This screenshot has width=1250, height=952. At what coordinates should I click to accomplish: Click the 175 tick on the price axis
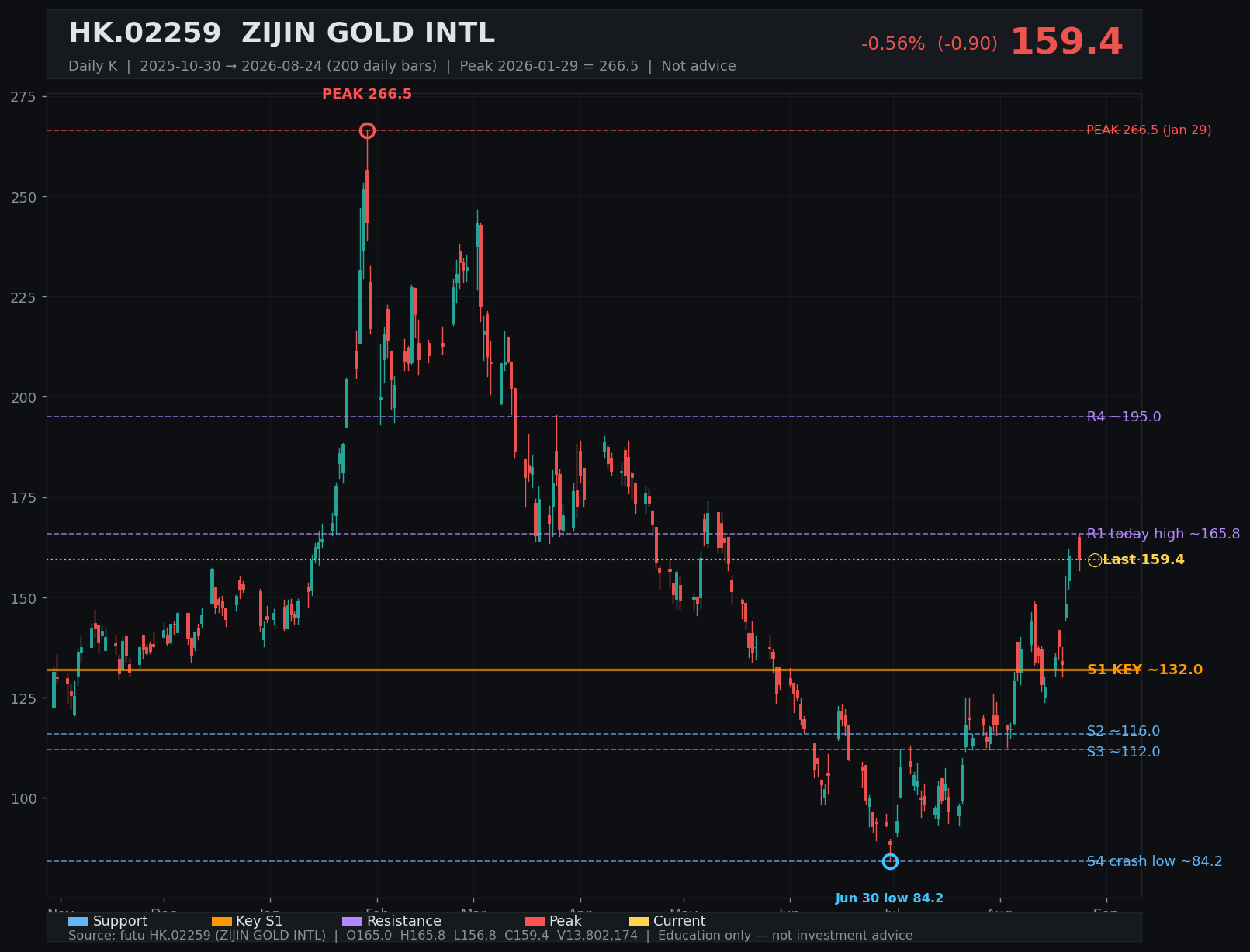coord(23,498)
